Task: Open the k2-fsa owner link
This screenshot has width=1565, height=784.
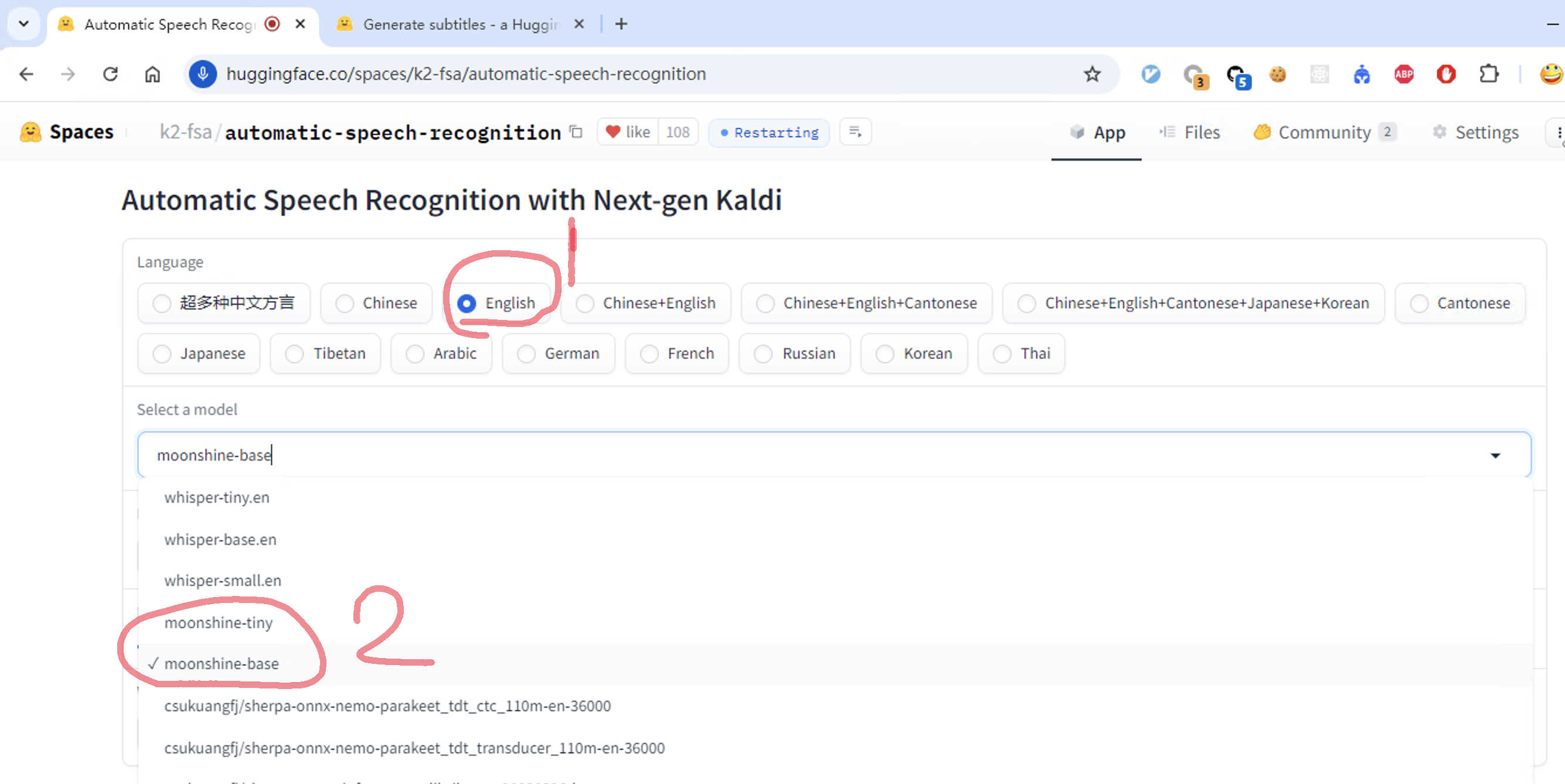Action: (x=185, y=132)
